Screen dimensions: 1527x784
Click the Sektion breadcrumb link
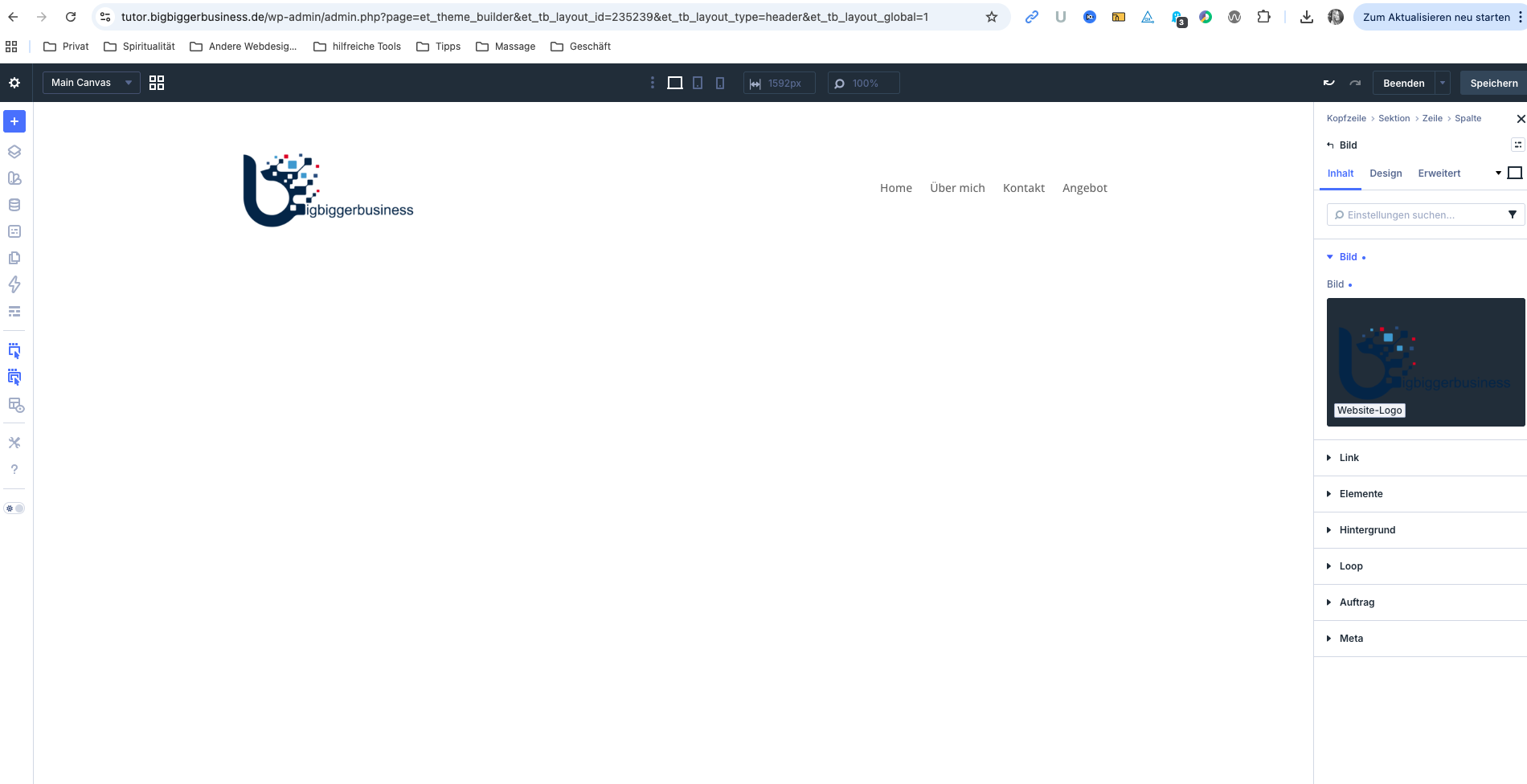pos(1394,118)
